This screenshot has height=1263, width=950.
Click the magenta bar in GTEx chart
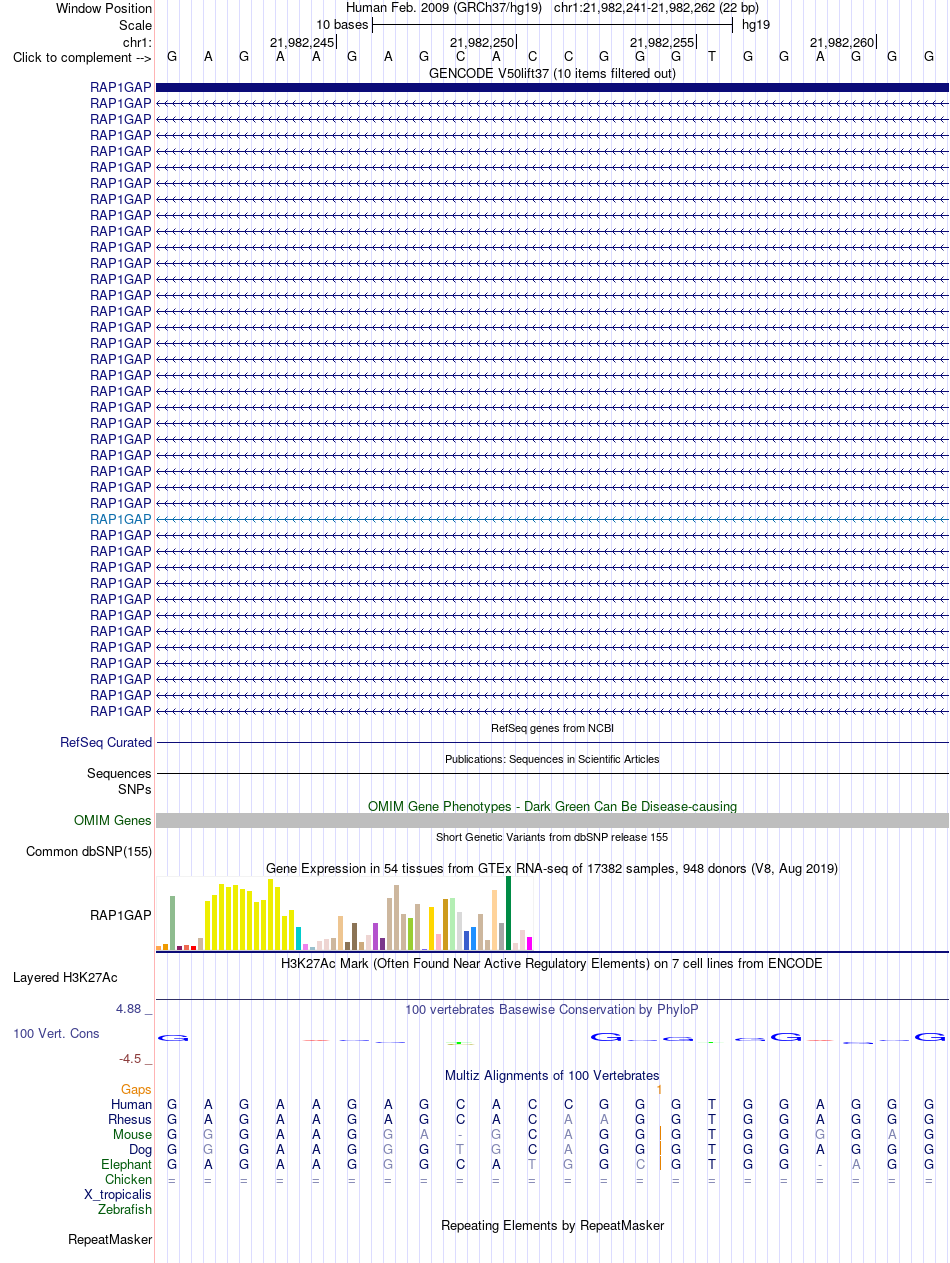click(529, 942)
